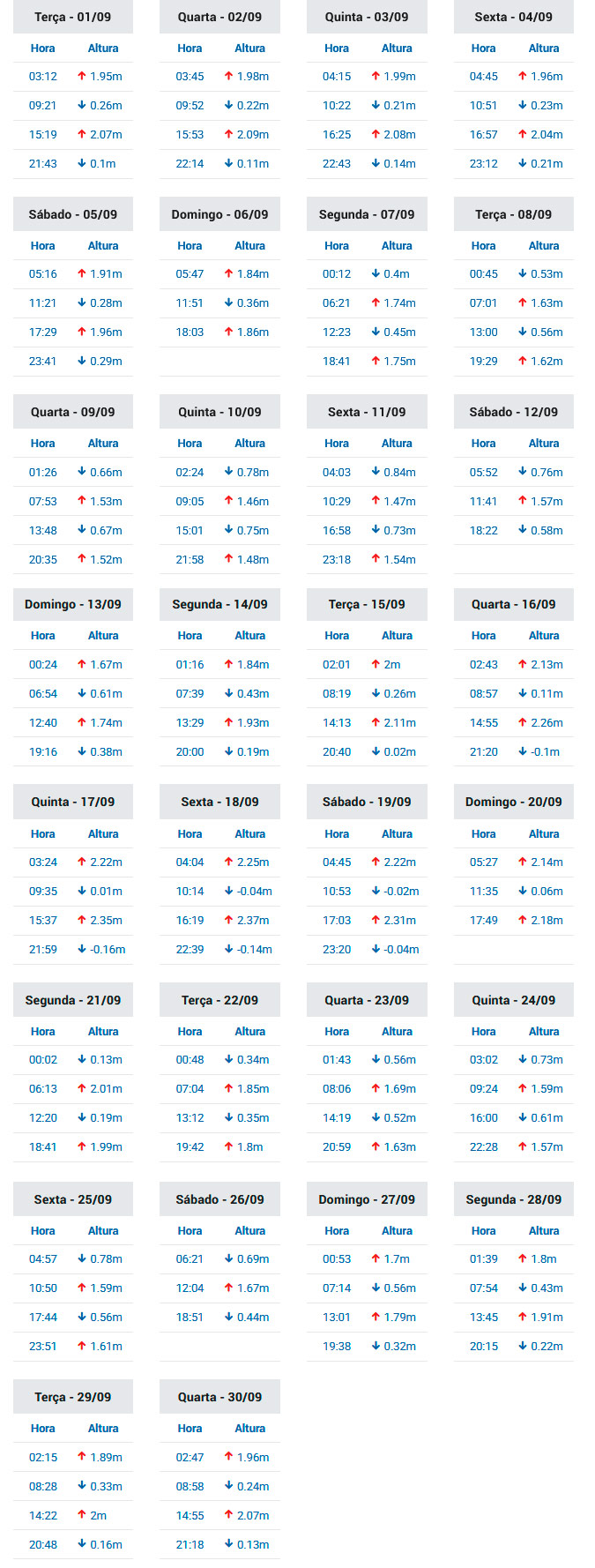Click the 18:51 row in Sábado 26/09
This screenshot has width=595, height=1568.
click(x=219, y=1317)
